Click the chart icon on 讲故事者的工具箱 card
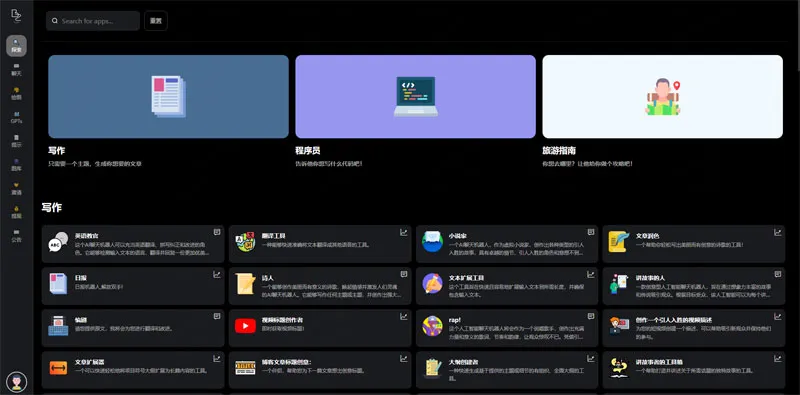Image resolution: width=800 pixels, height=395 pixels. pyautogui.click(x=778, y=359)
